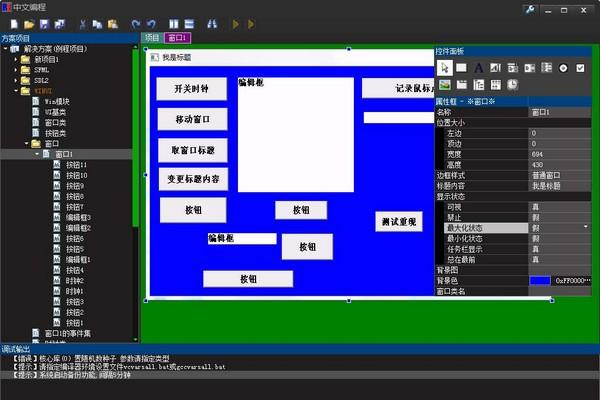Image resolution: width=600 pixels, height=400 pixels.
Task: Expand the SDL2 folder node
Action: [16, 81]
